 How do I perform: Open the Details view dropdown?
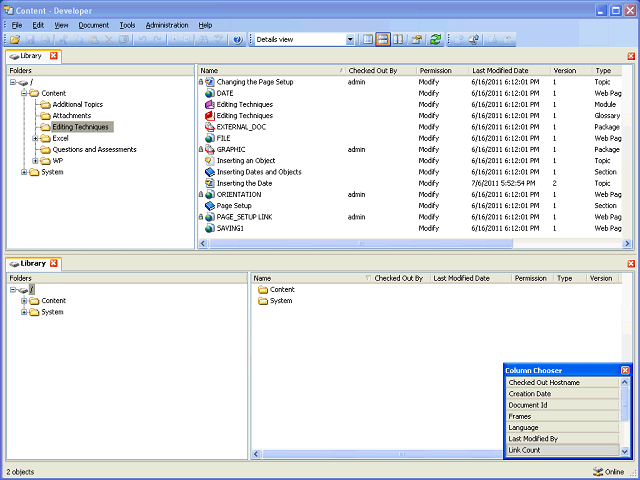[x=350, y=40]
